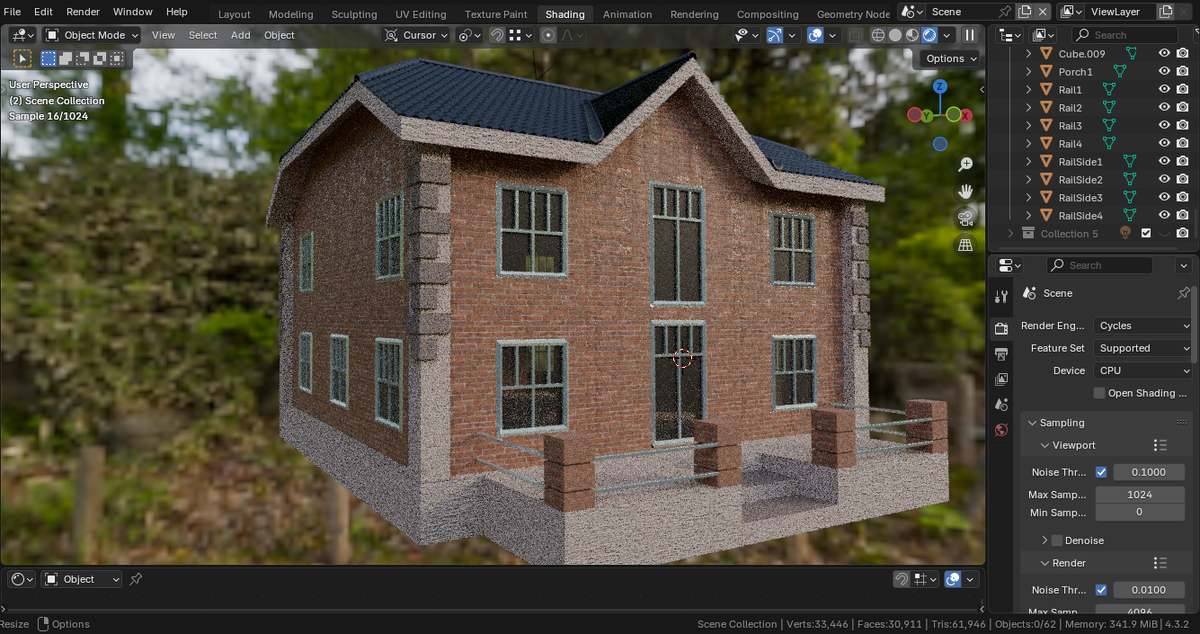The image size is (1200, 634).
Task: Select wireframe viewport shading mode
Action: point(878,35)
